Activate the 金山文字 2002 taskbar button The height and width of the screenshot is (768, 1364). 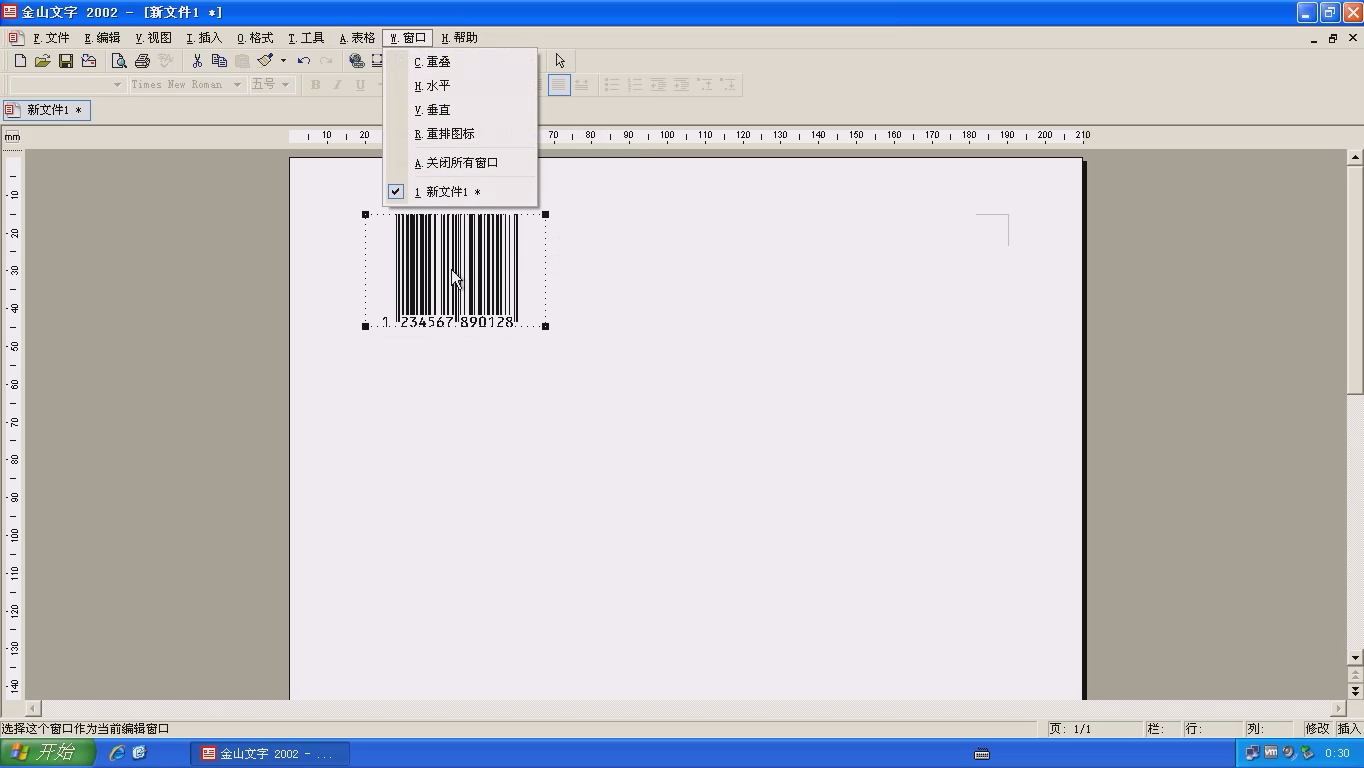pyautogui.click(x=270, y=754)
